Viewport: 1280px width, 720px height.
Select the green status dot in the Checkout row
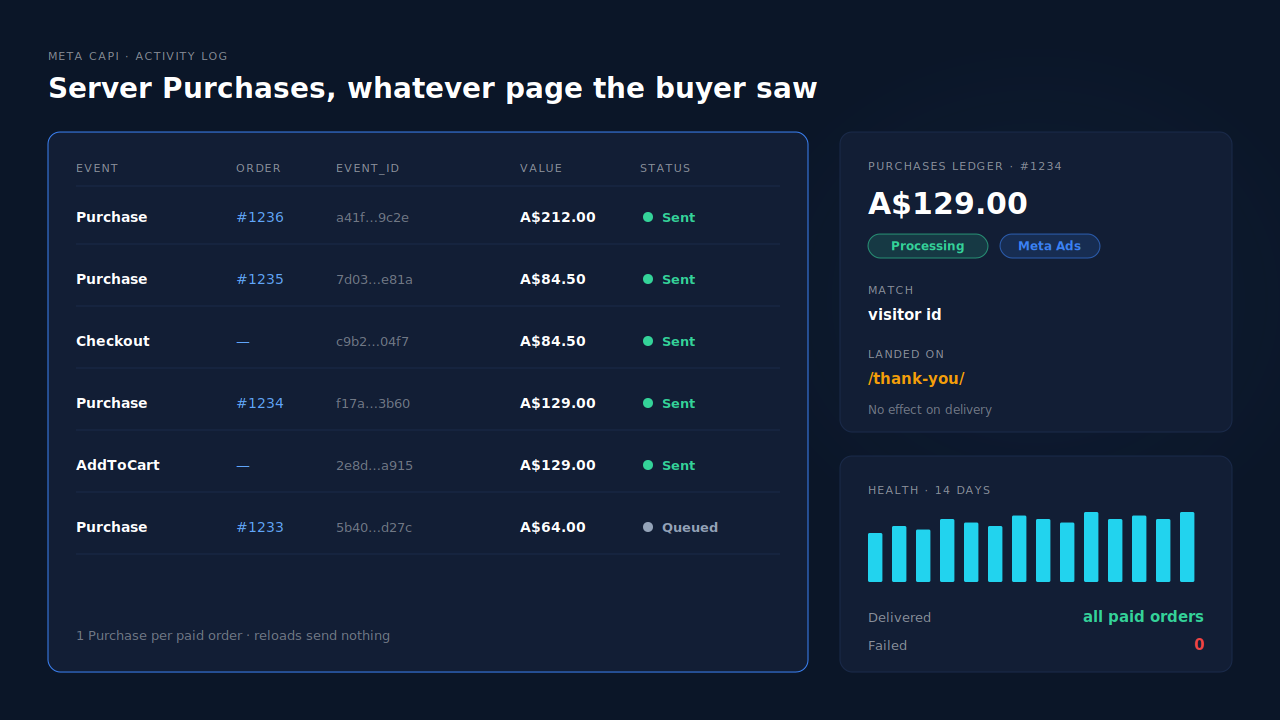coord(648,341)
